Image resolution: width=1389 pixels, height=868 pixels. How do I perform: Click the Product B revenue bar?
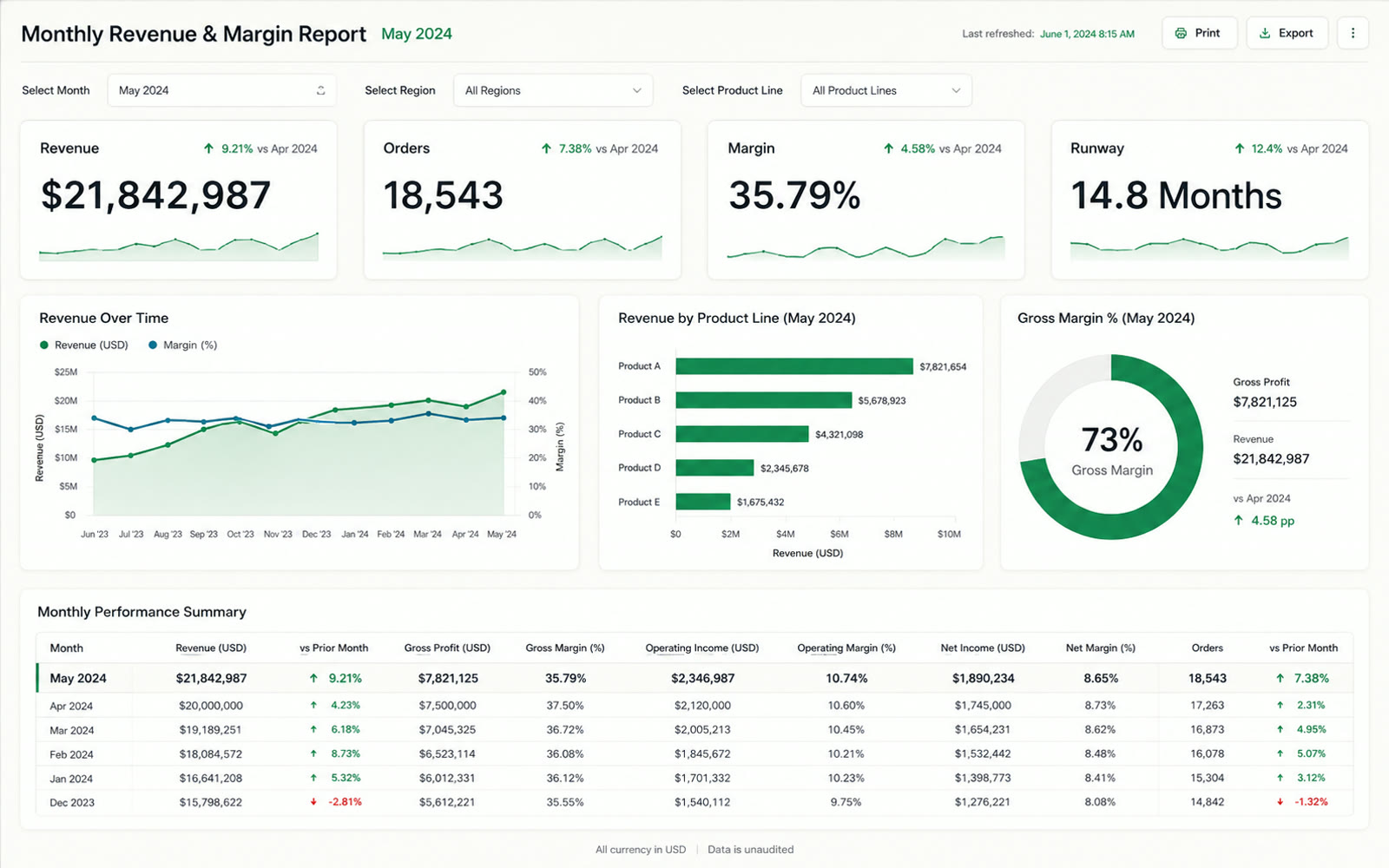pos(764,400)
